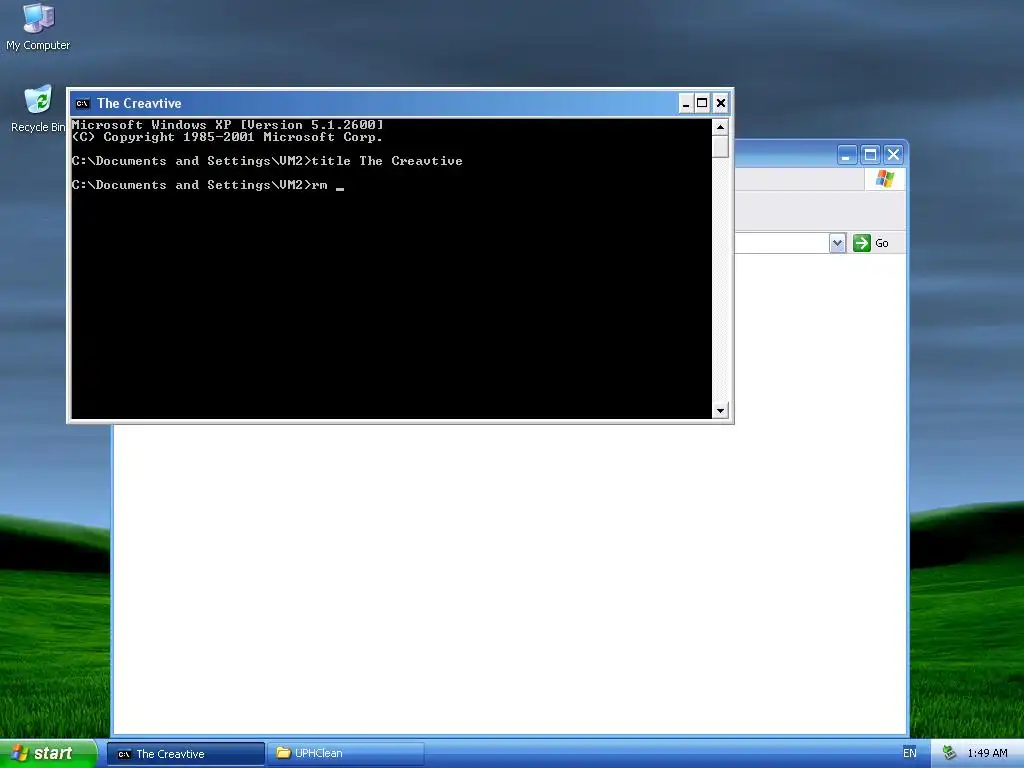Open the Start menu

pos(48,753)
